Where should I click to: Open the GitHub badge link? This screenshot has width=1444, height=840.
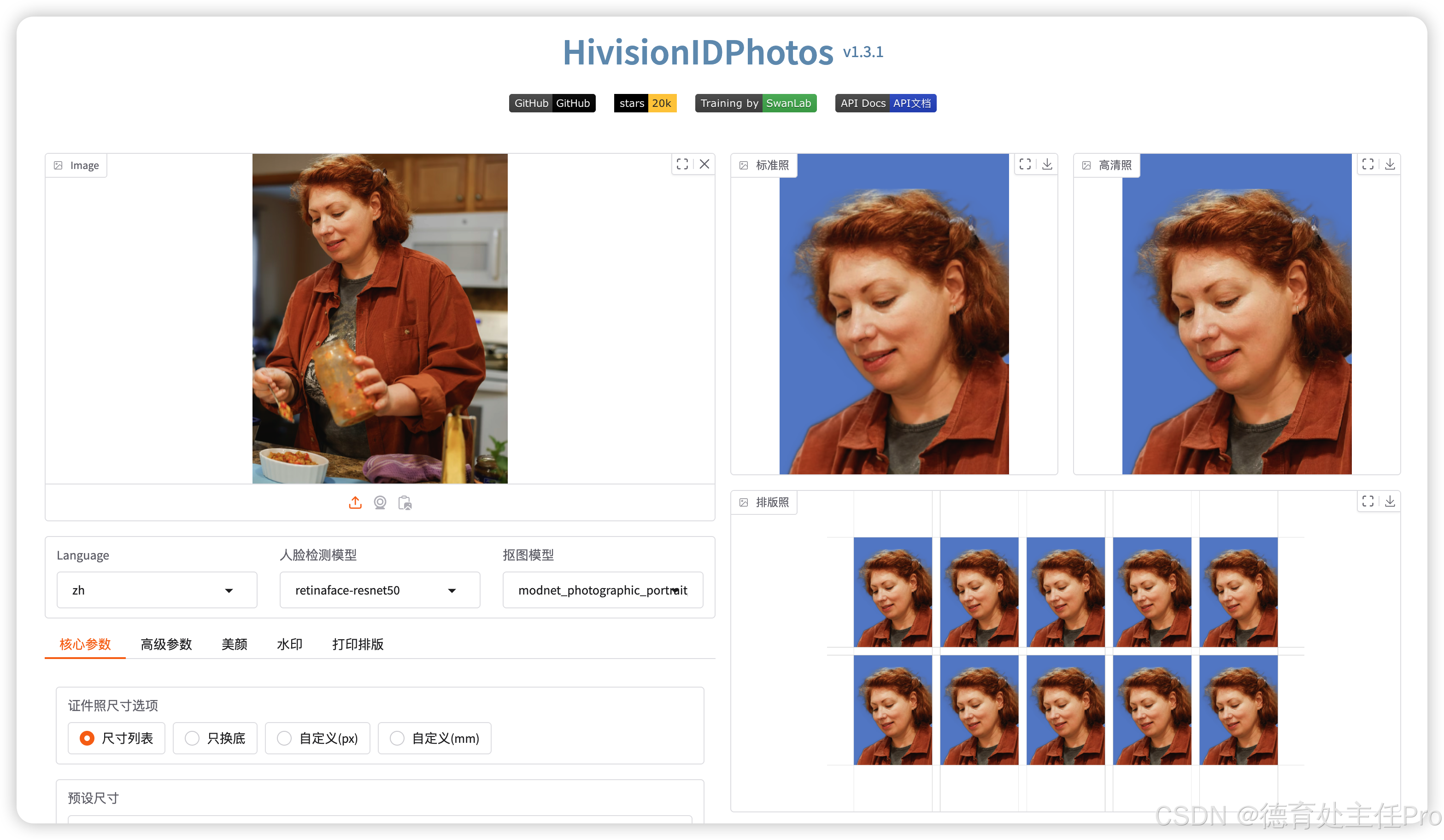coord(552,103)
